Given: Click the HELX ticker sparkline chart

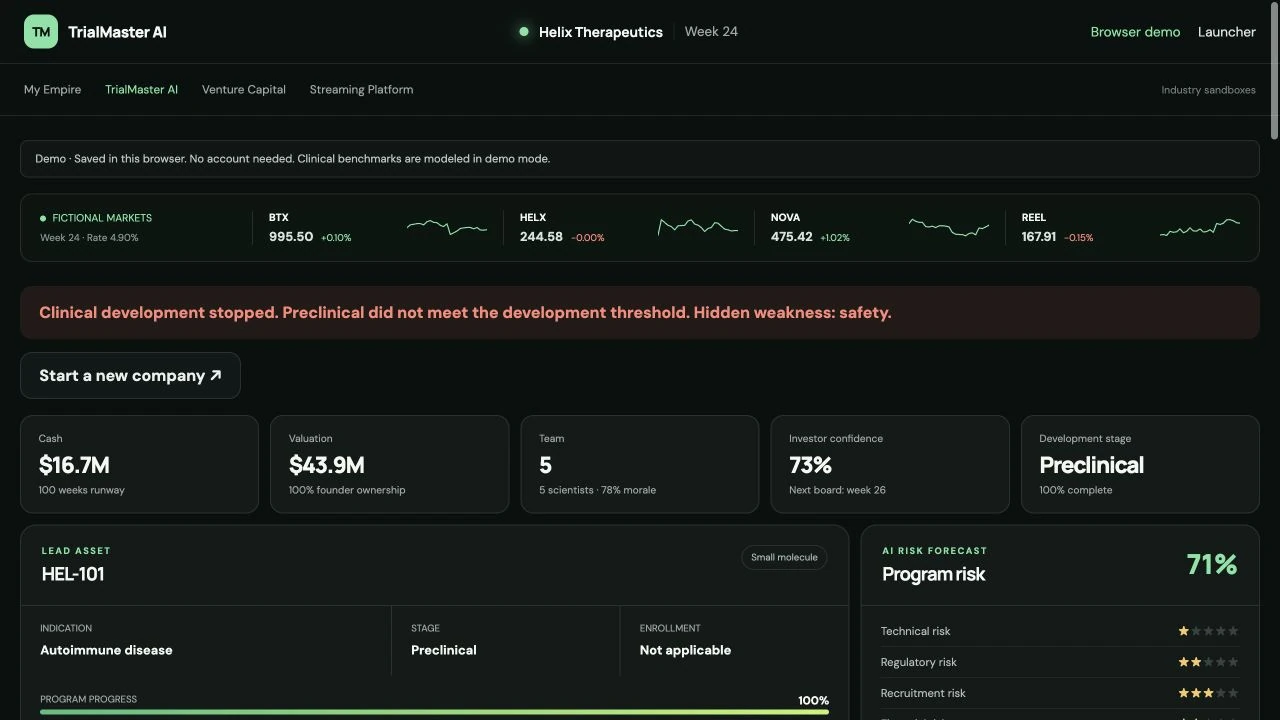Looking at the screenshot, I should coord(698,227).
